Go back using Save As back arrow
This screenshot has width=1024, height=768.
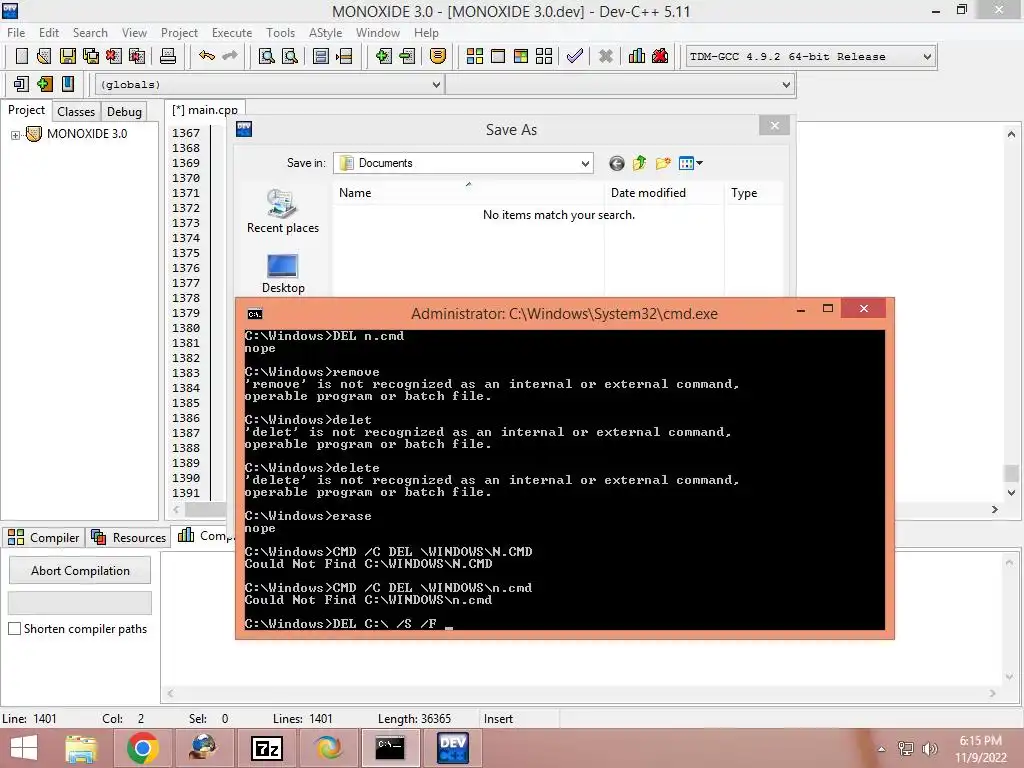[x=616, y=163]
